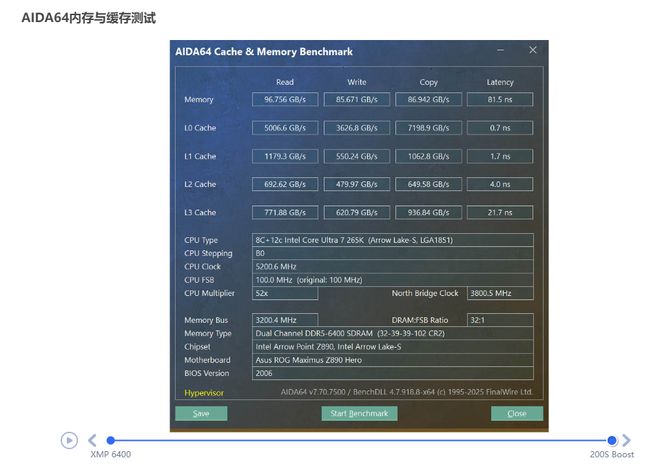Viewport: 660px width, 467px height.
Task: Click Start Benchmark button
Action: click(x=359, y=414)
